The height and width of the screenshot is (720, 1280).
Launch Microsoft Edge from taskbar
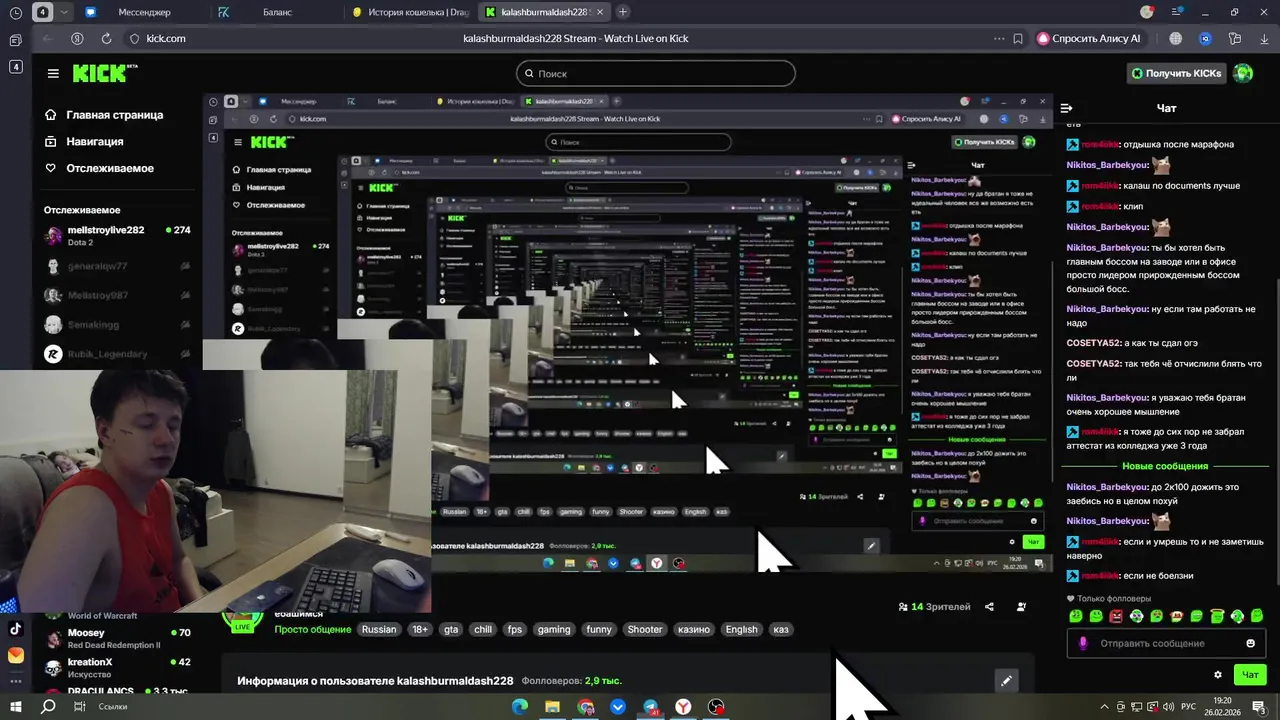520,707
